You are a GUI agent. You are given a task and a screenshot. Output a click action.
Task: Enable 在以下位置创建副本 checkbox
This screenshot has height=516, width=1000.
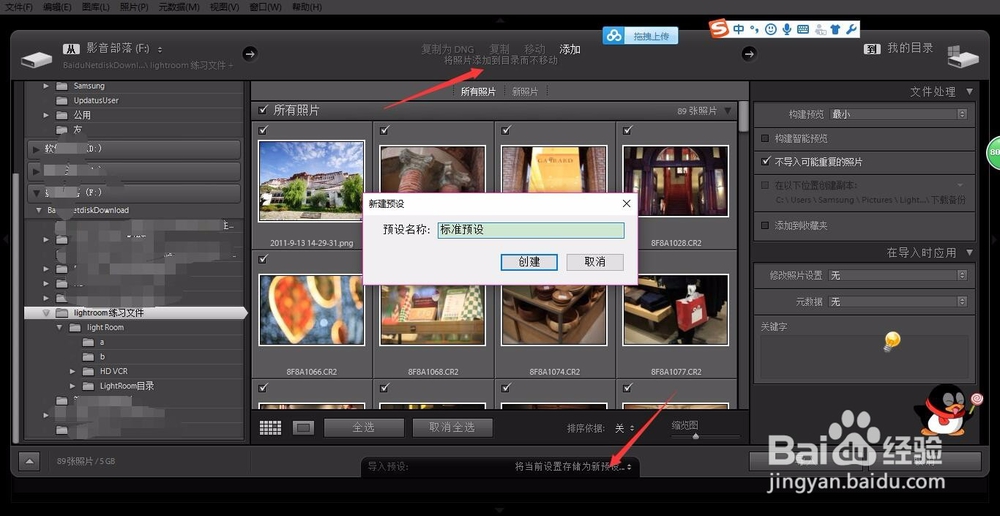coord(765,185)
